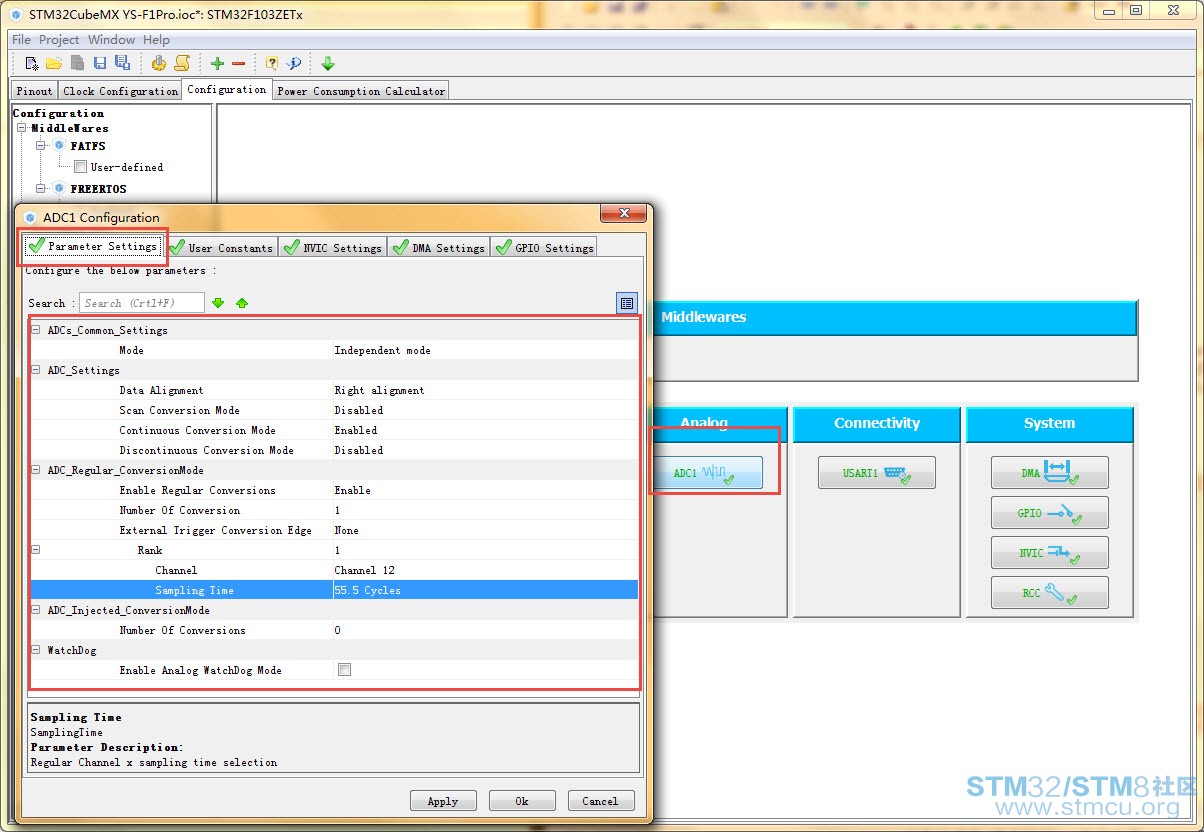Click the Generate Code gear icon
The height and width of the screenshot is (832, 1204).
click(159, 63)
